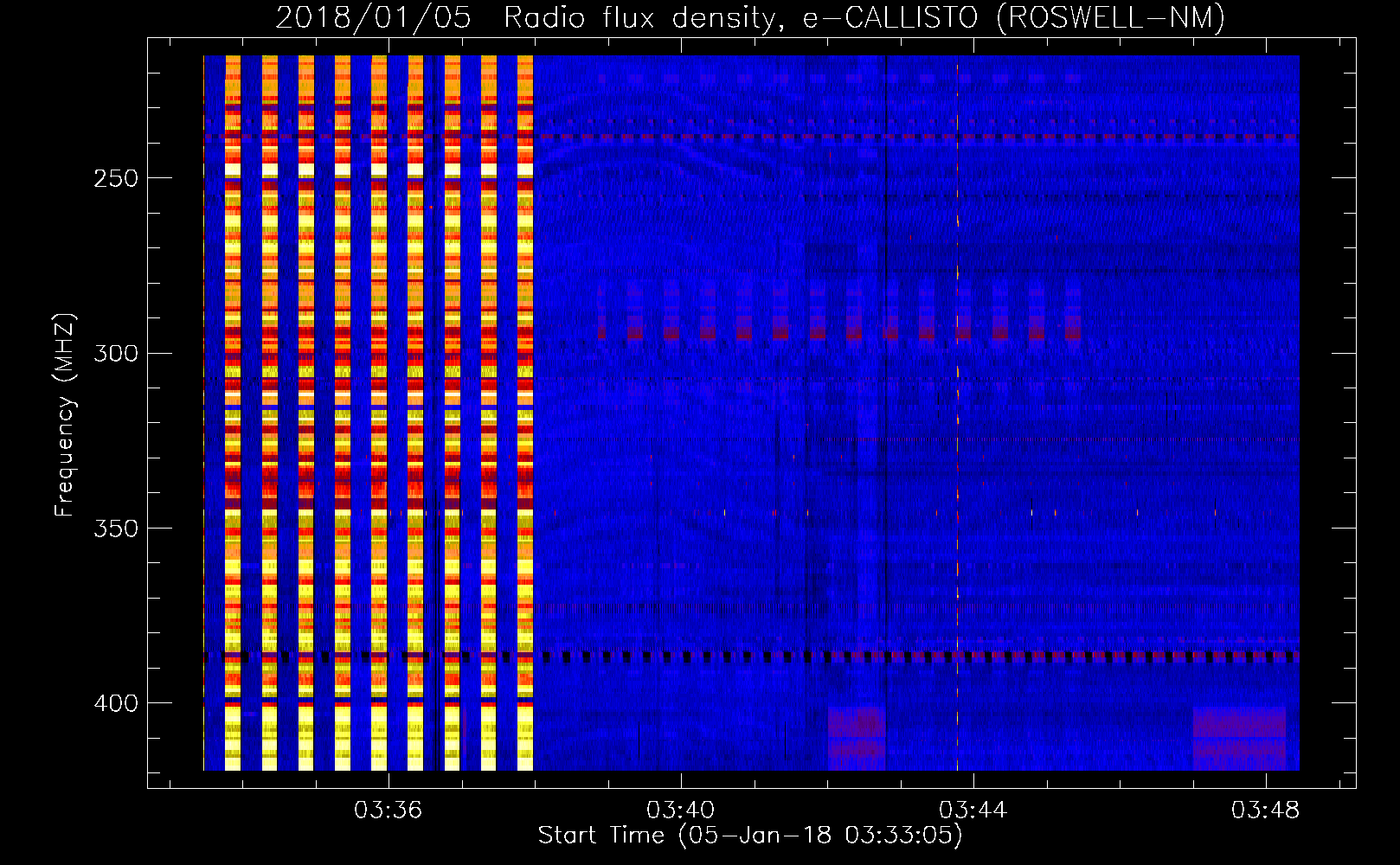Click the 250 frequency tick label
The width and height of the screenshot is (1400, 865).
coord(116,178)
